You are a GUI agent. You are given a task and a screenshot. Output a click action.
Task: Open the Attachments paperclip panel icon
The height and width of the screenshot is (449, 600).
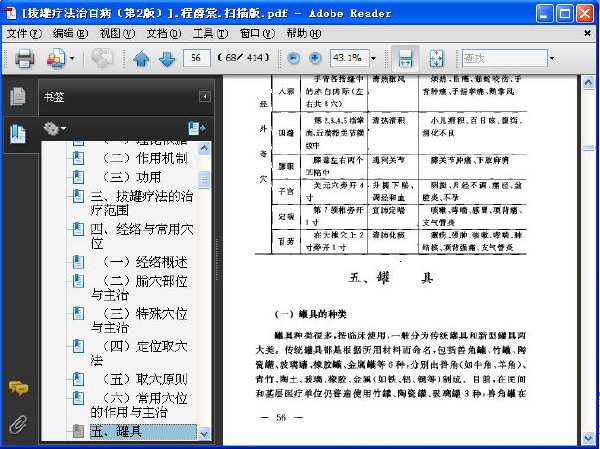click(18, 424)
